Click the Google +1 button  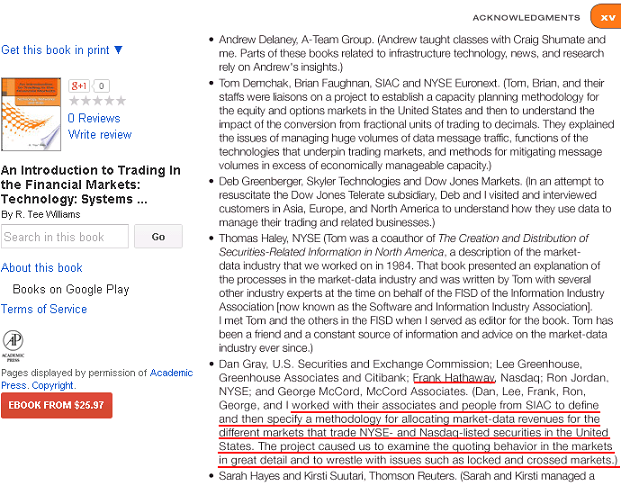coord(79,86)
